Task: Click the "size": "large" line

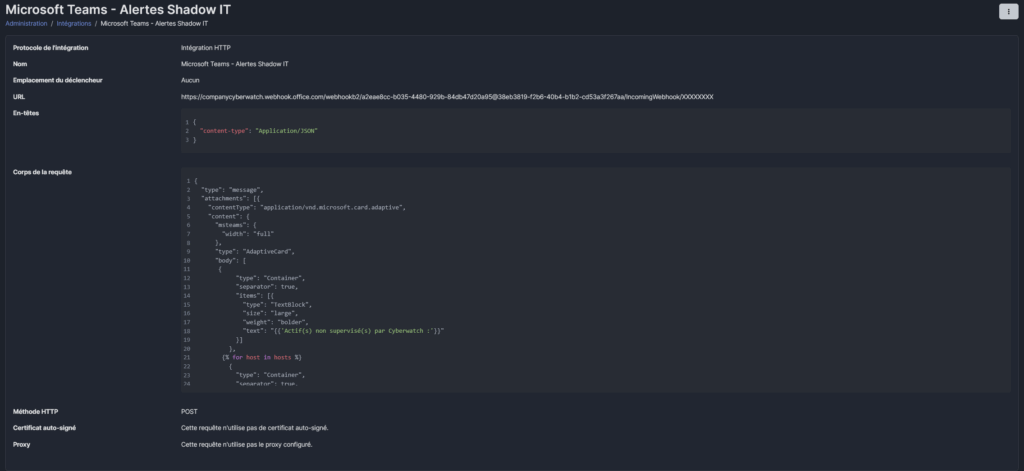Action: 270,313
